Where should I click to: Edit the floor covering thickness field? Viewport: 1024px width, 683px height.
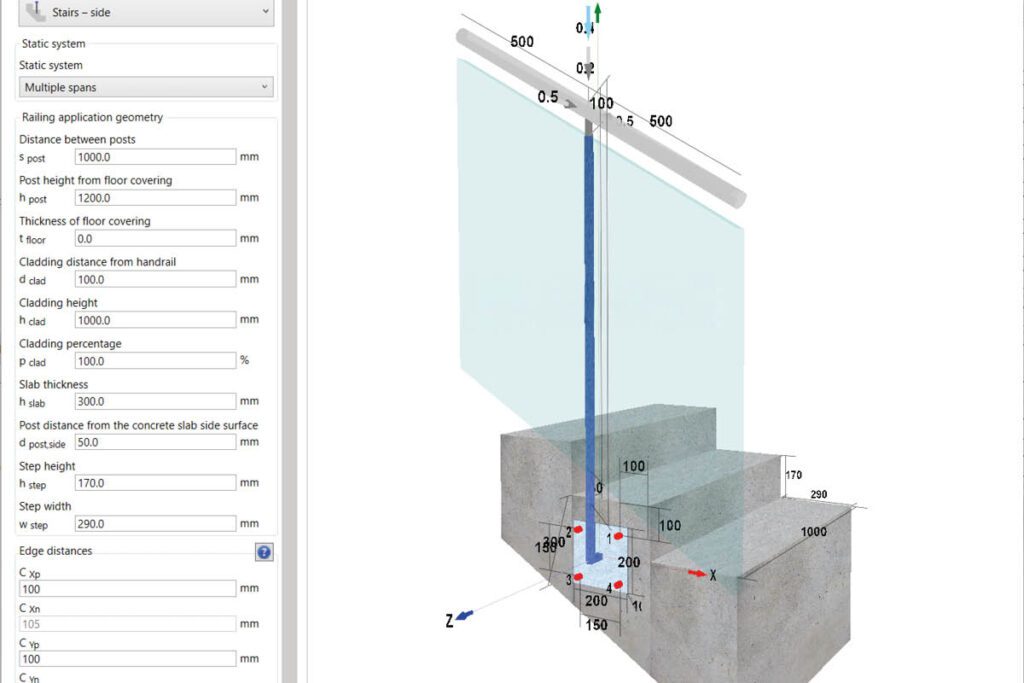pyautogui.click(x=155, y=238)
